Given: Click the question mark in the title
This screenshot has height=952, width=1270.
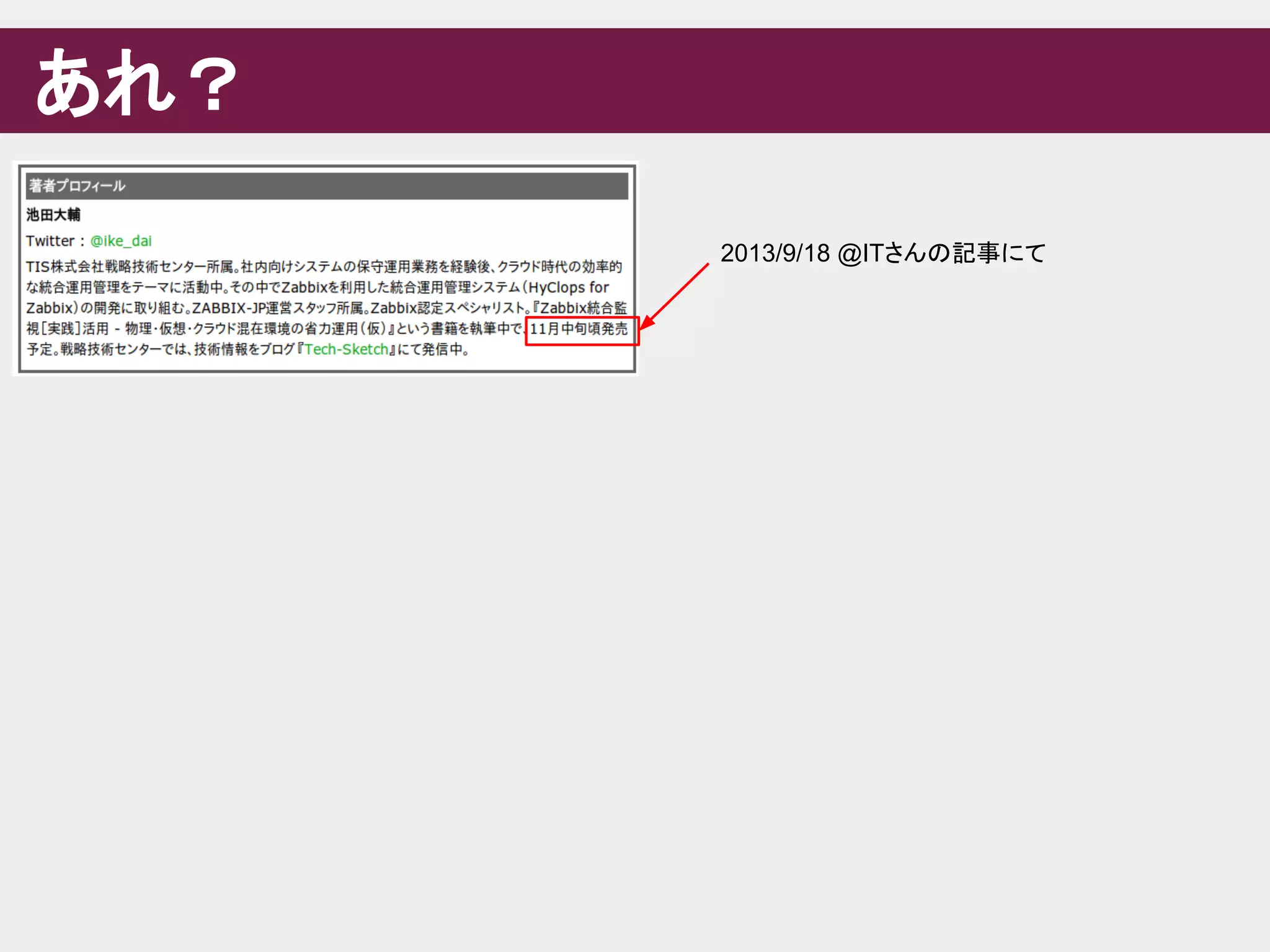Looking at the screenshot, I should pos(213,84).
